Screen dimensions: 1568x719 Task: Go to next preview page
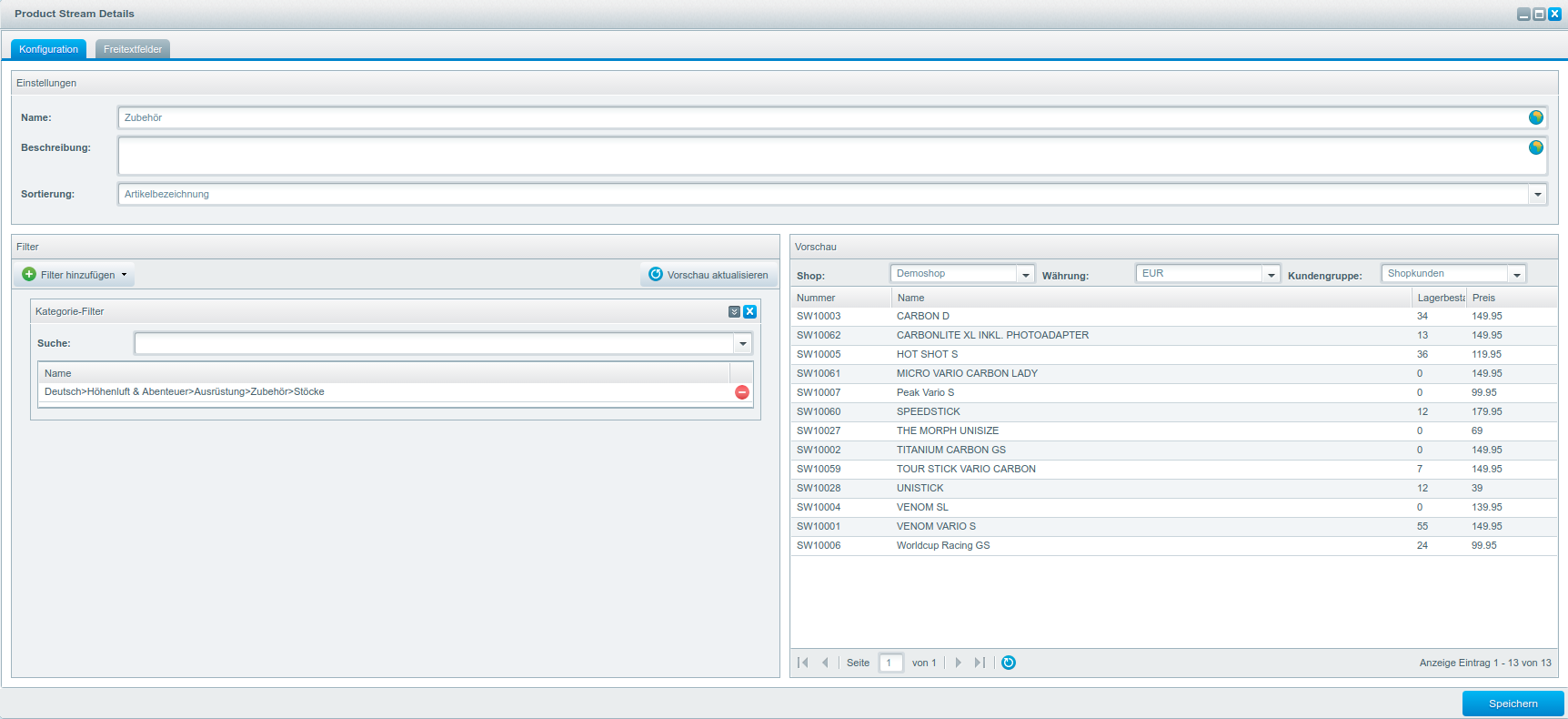(958, 663)
